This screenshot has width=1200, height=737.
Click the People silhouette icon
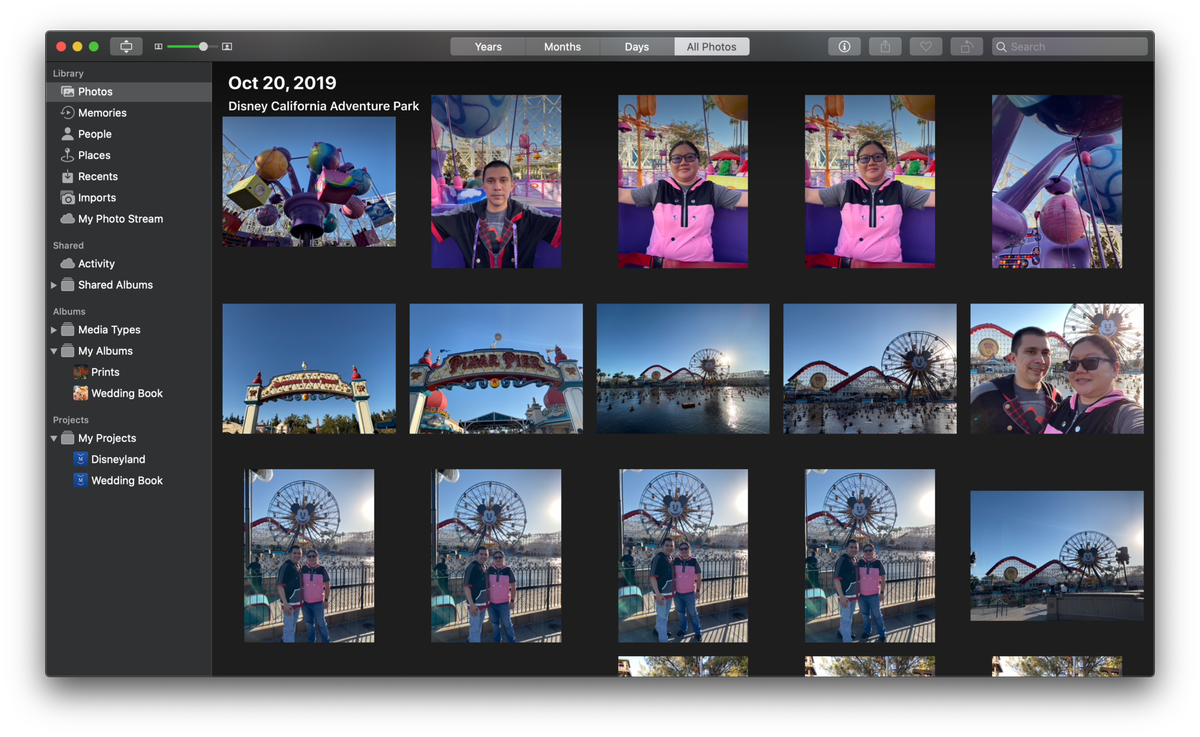coord(67,134)
